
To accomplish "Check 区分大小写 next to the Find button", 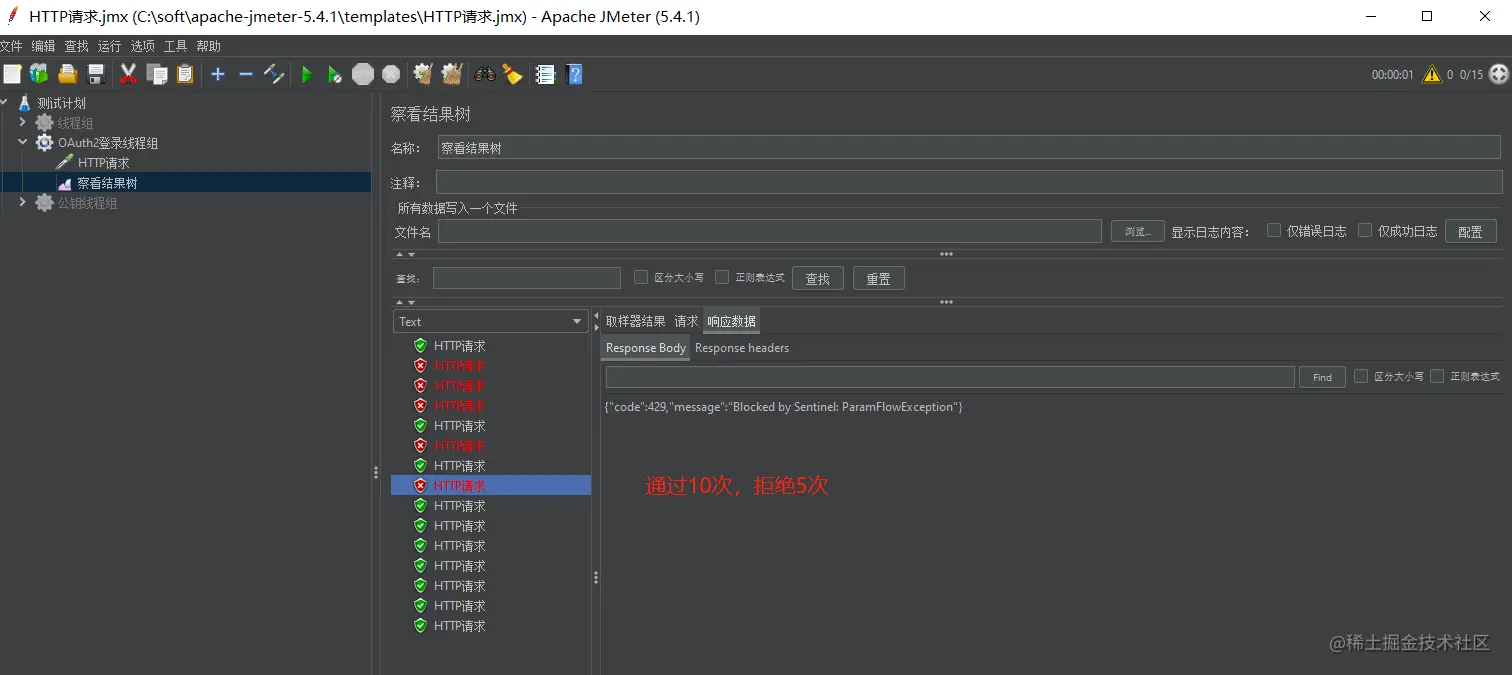I will coord(1361,376).
